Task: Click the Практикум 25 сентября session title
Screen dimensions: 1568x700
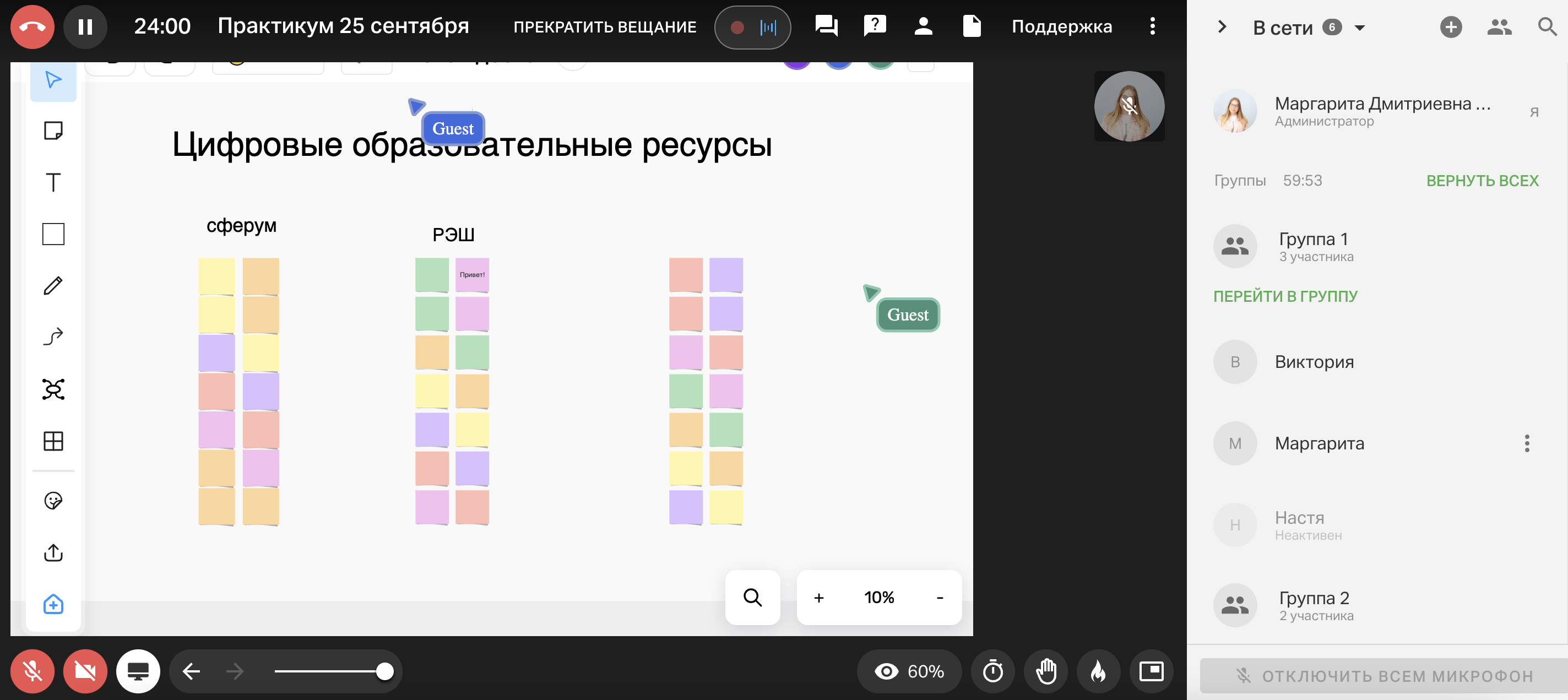Action: (343, 26)
